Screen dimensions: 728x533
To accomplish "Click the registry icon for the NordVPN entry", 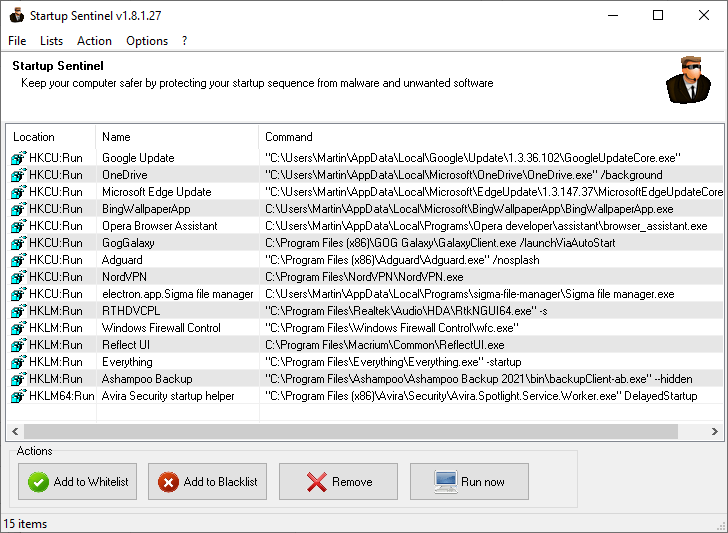I will click(18, 277).
